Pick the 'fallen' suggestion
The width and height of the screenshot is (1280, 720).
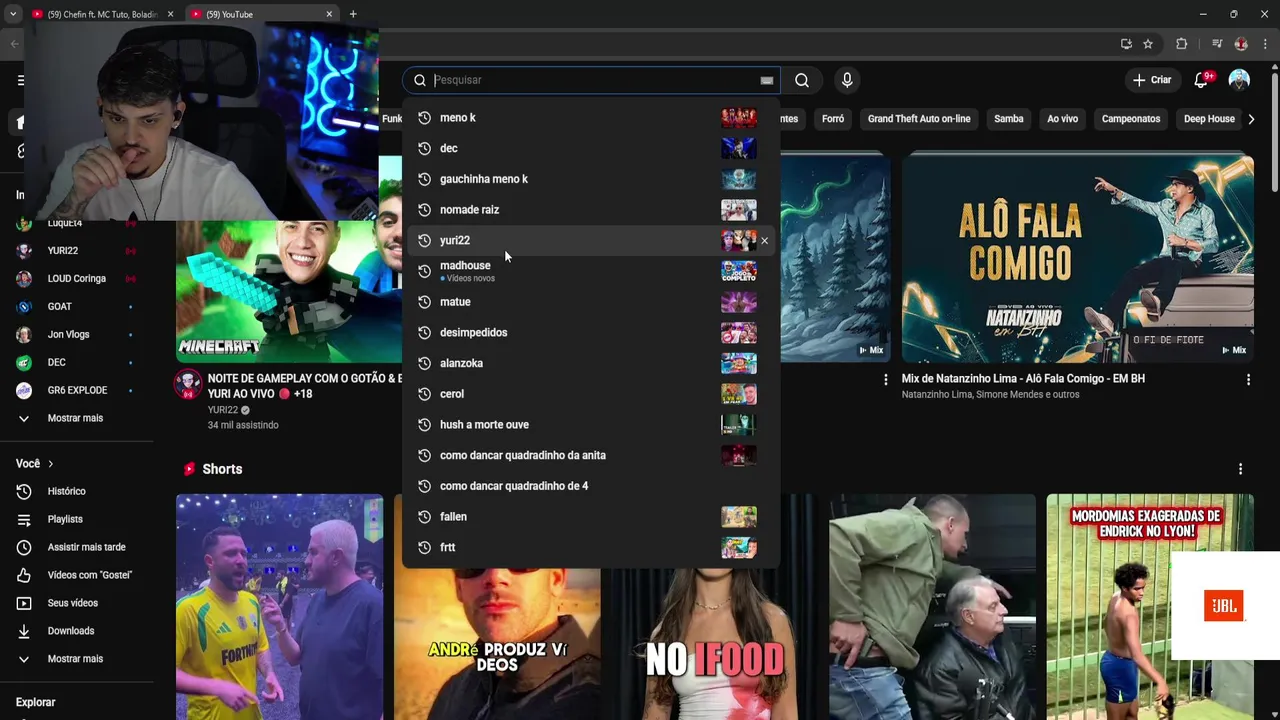pyautogui.click(x=591, y=517)
